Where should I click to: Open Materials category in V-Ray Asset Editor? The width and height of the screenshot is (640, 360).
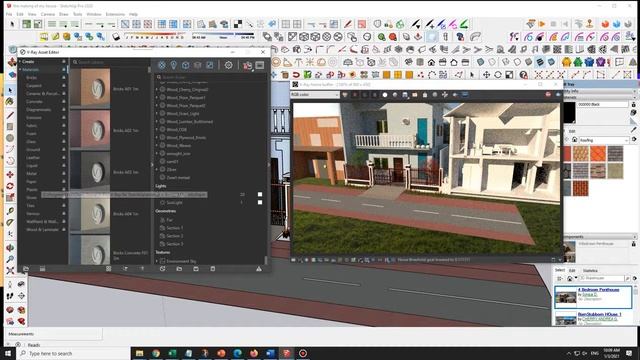(162, 65)
